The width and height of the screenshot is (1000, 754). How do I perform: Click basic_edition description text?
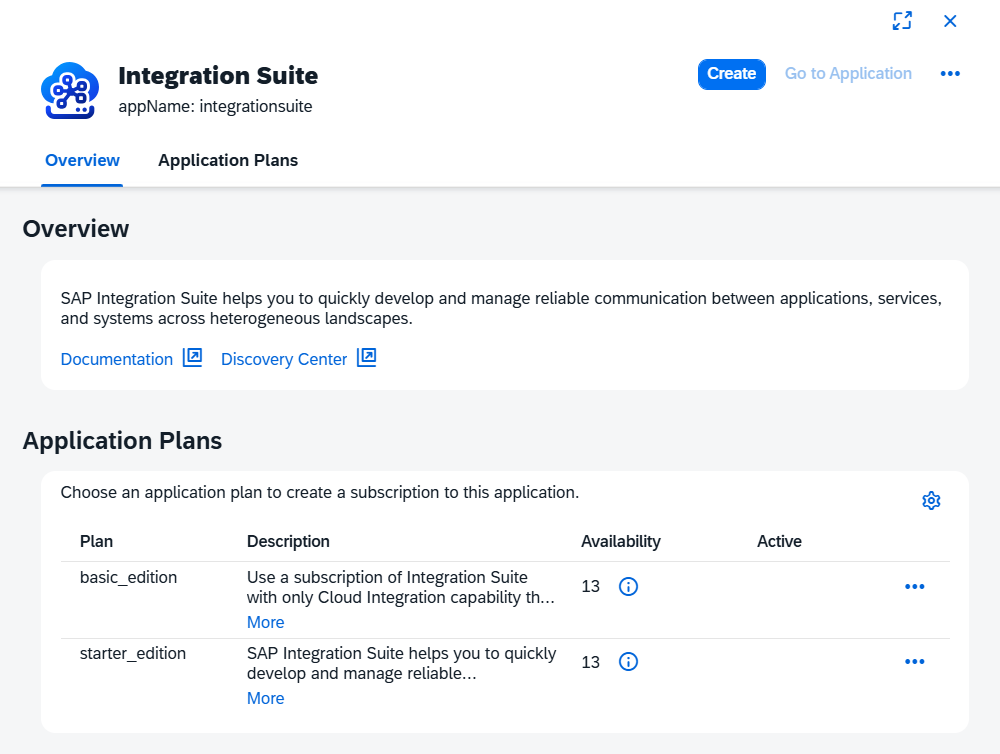point(401,588)
